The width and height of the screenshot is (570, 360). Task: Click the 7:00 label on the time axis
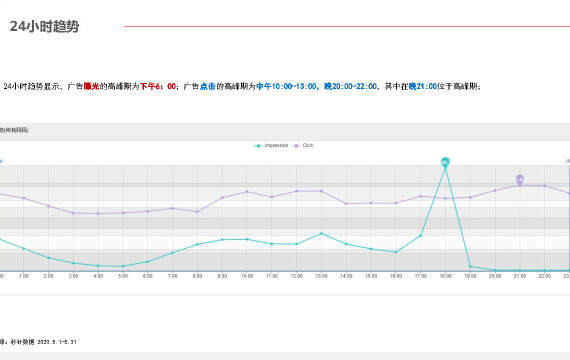coord(172,276)
